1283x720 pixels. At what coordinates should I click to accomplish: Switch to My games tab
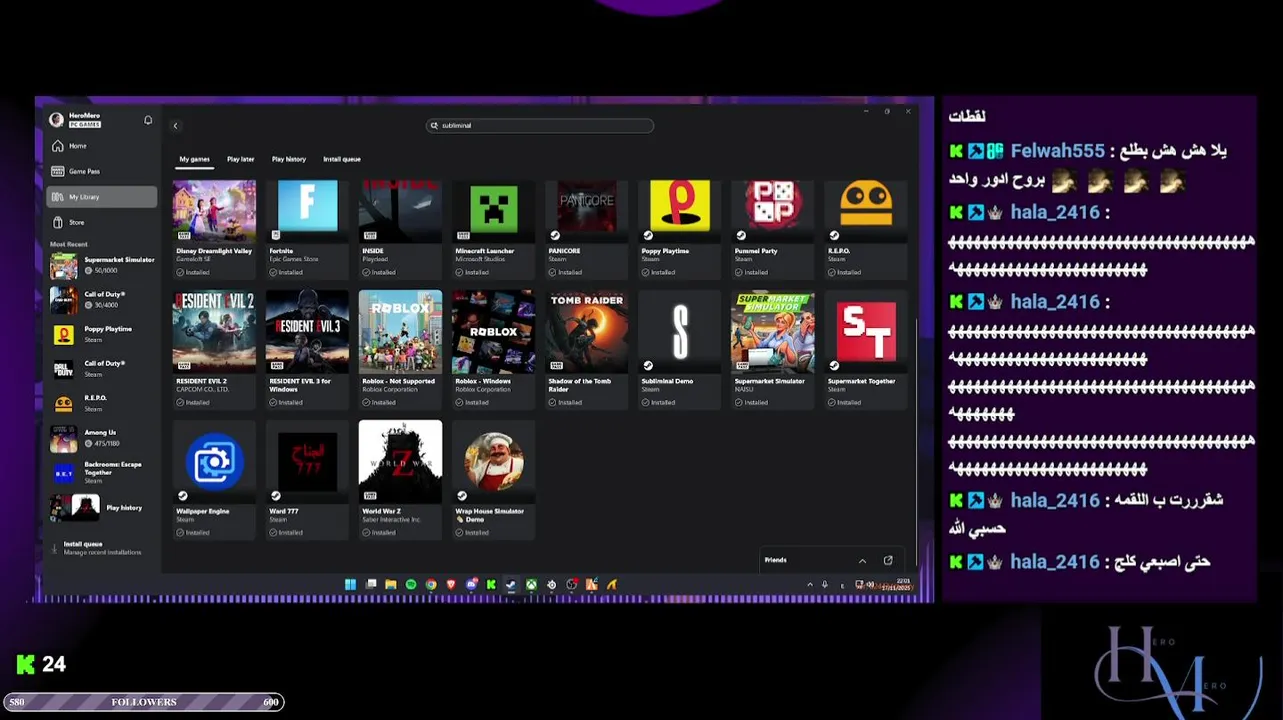tap(195, 159)
